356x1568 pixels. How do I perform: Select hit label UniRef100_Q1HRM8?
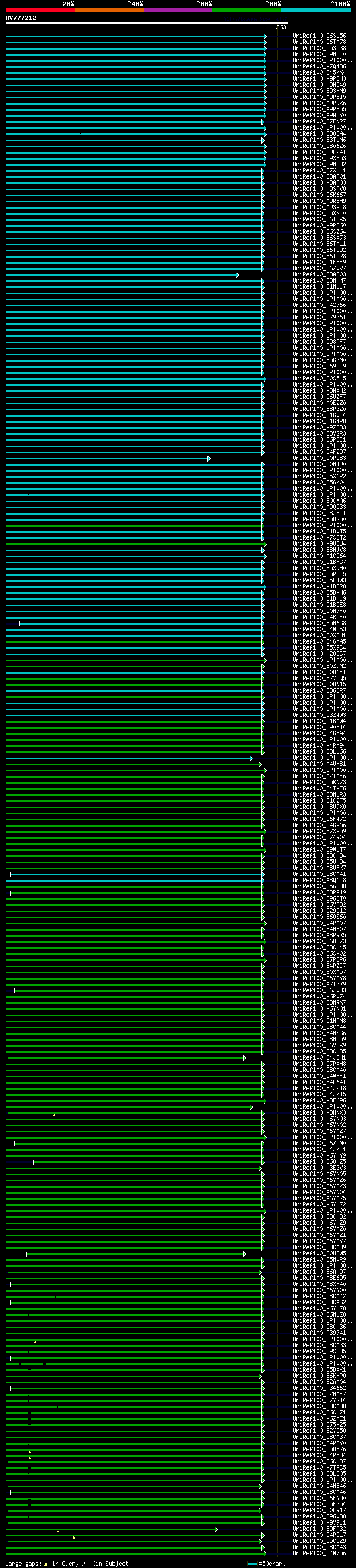coord(319,1021)
